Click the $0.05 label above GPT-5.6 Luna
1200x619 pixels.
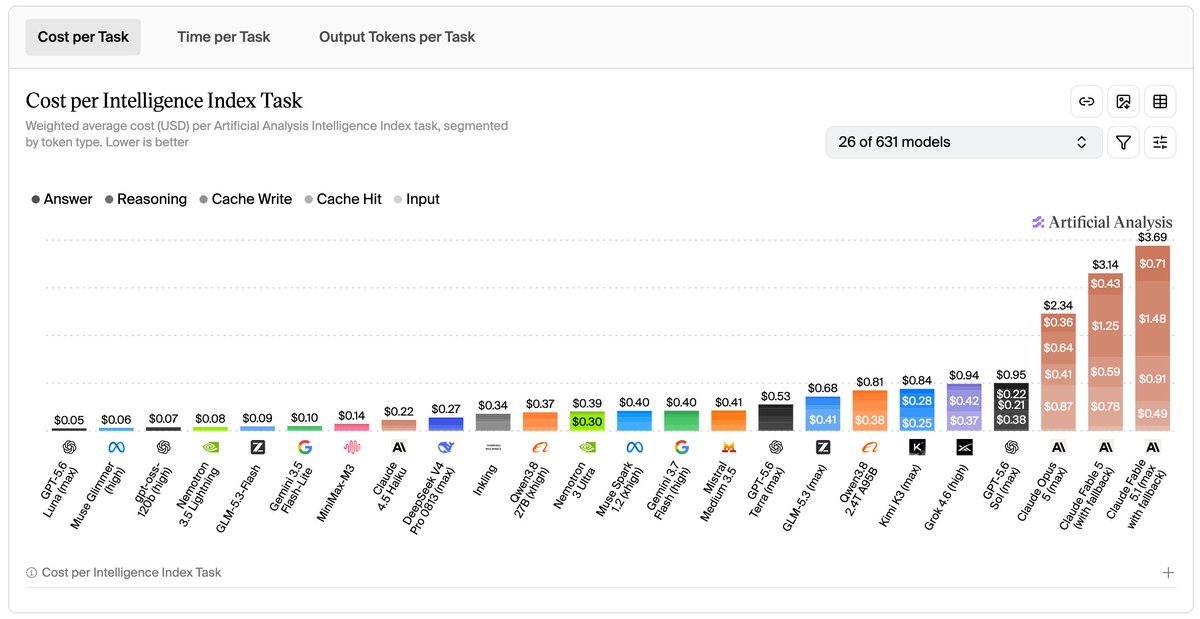69,421
